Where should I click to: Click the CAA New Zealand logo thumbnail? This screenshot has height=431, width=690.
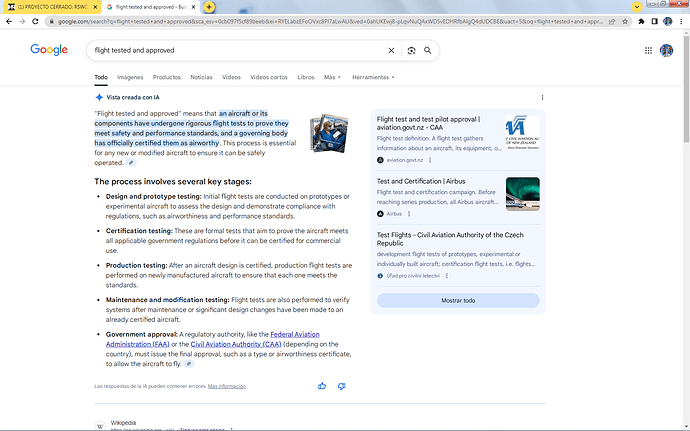tap(523, 133)
